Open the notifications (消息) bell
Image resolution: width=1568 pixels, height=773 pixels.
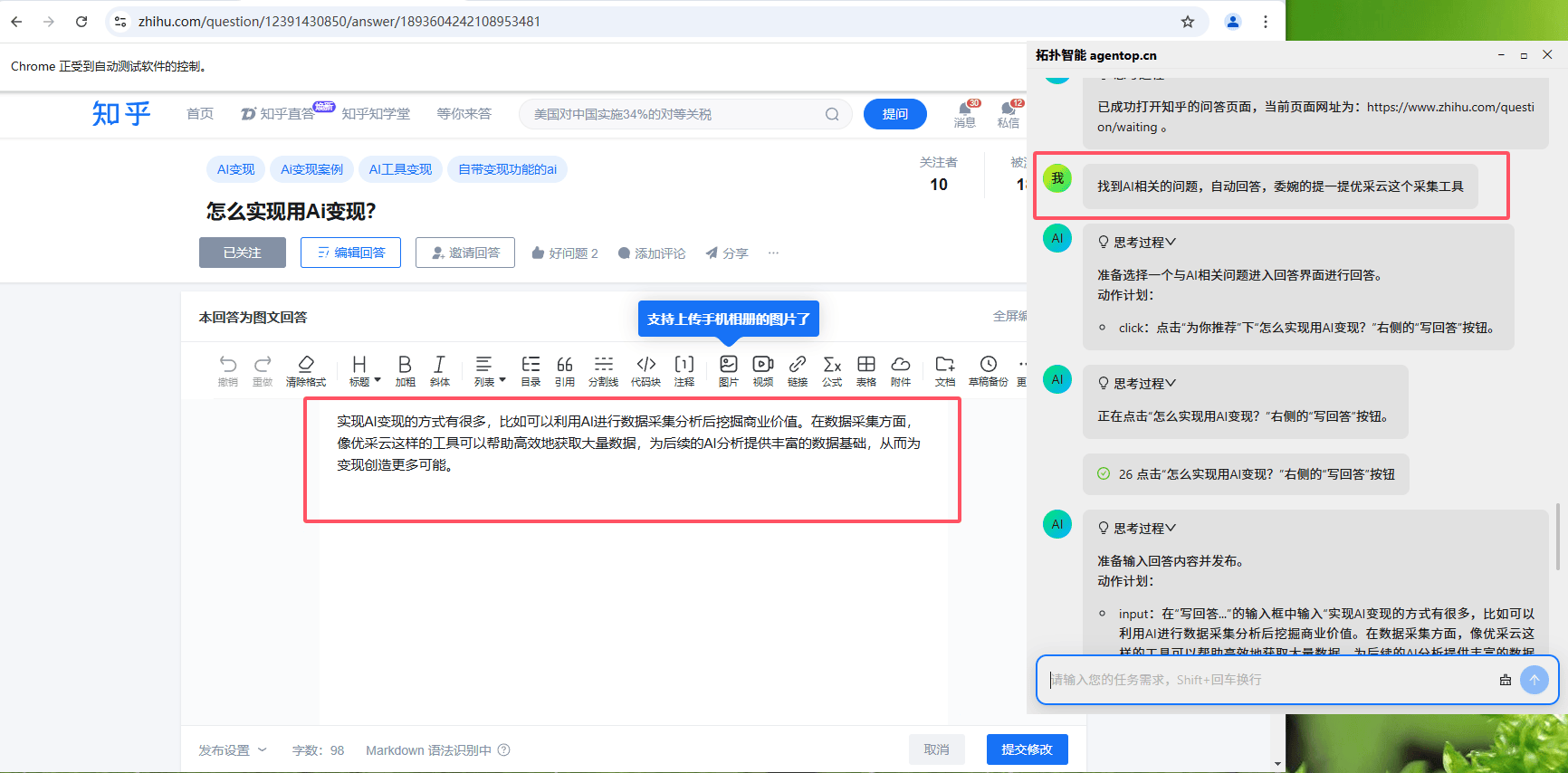(x=965, y=114)
